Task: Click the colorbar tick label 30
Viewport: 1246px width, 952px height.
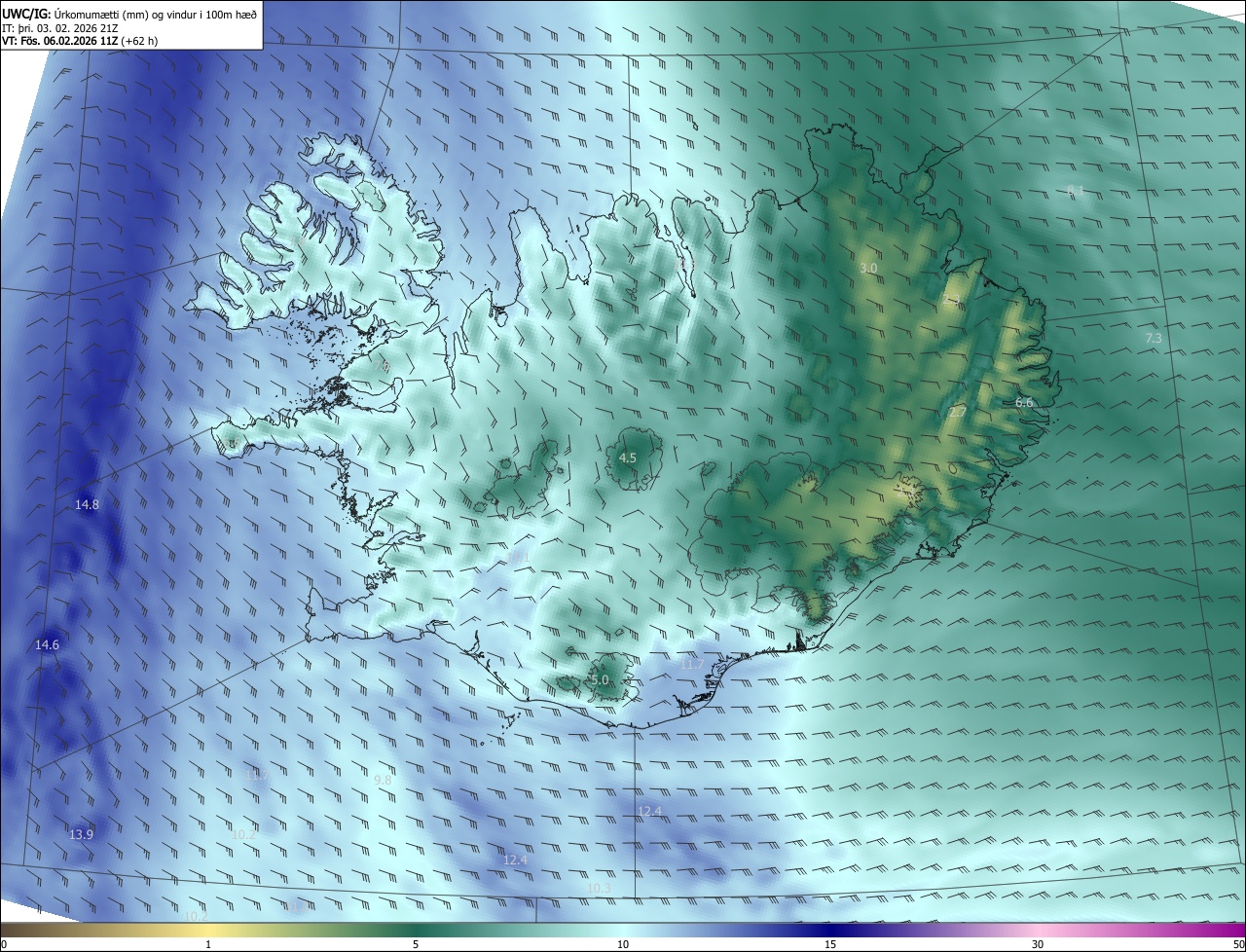Action: pos(1038,944)
